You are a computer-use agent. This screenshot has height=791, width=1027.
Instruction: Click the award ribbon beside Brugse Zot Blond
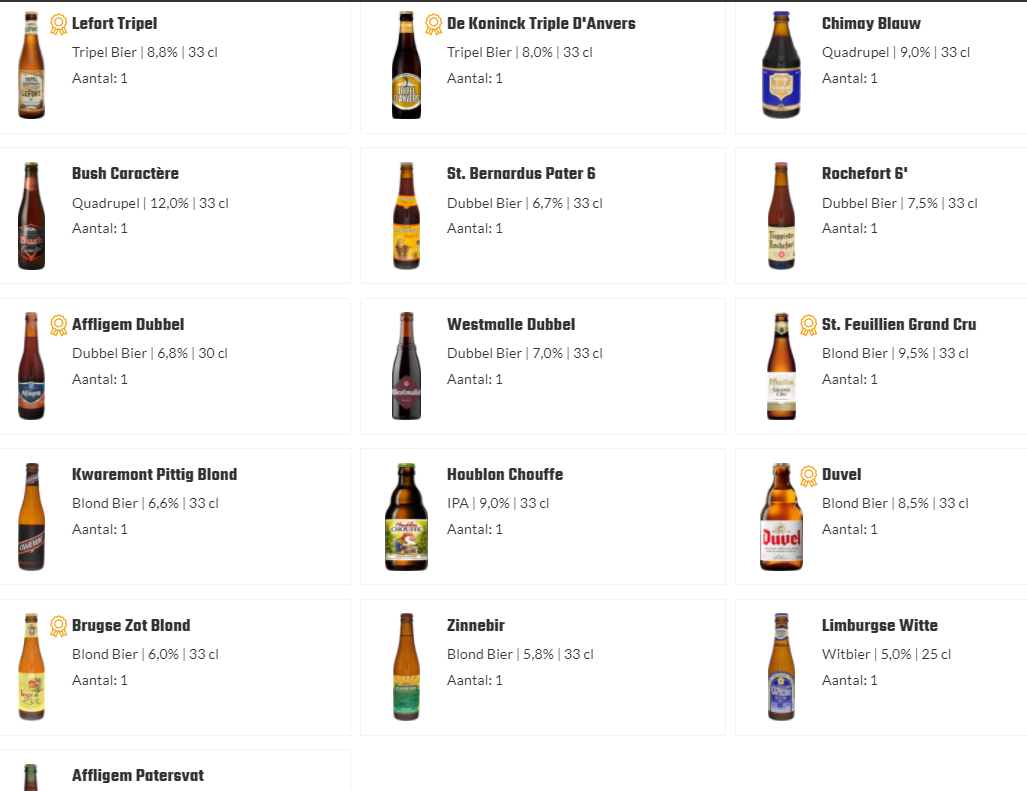[59, 626]
